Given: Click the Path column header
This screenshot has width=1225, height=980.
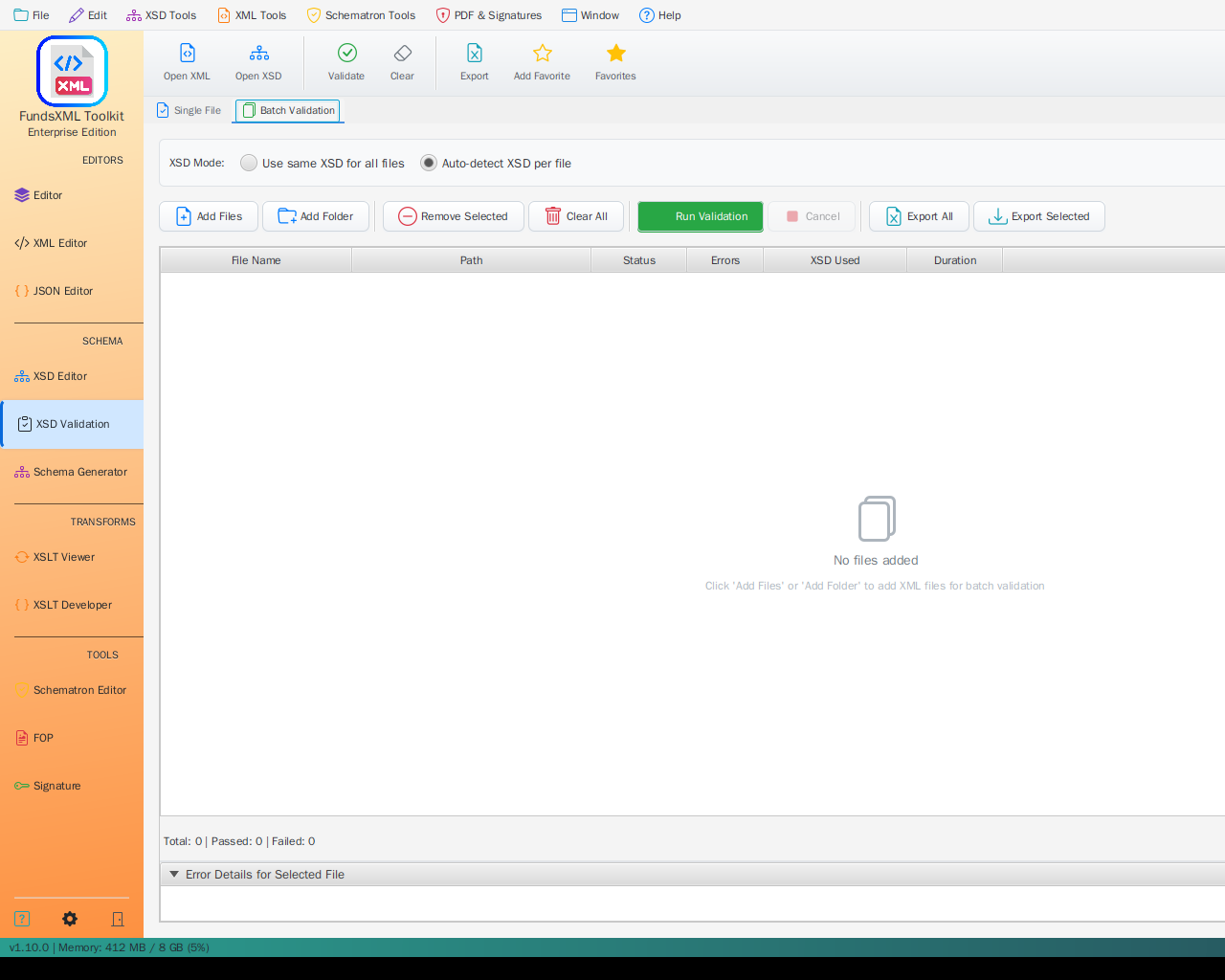Looking at the screenshot, I should pos(472,260).
